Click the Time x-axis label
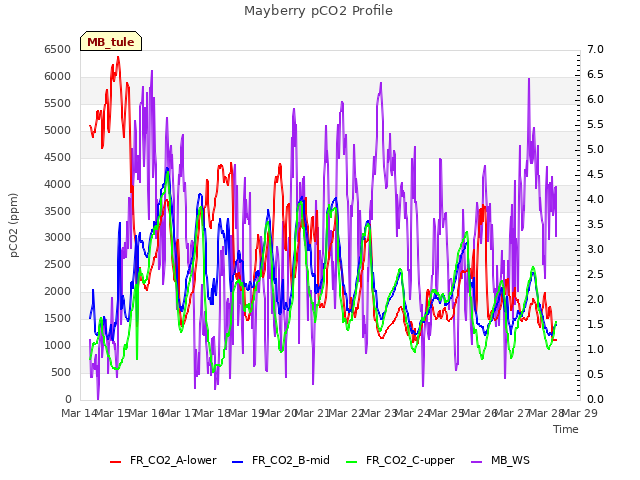This screenshot has width=640, height=480. (566, 429)
